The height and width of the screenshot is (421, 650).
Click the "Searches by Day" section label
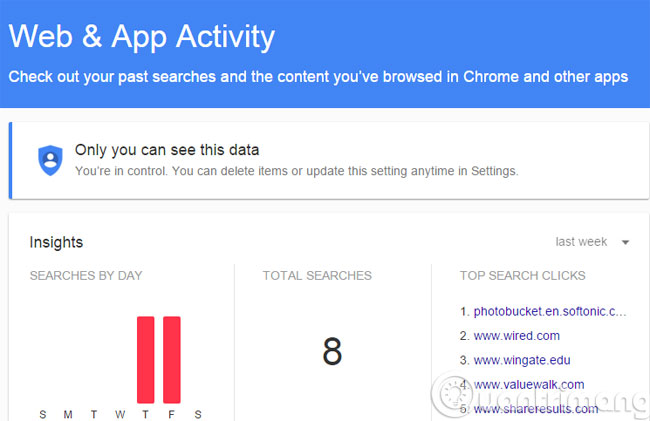(x=85, y=275)
